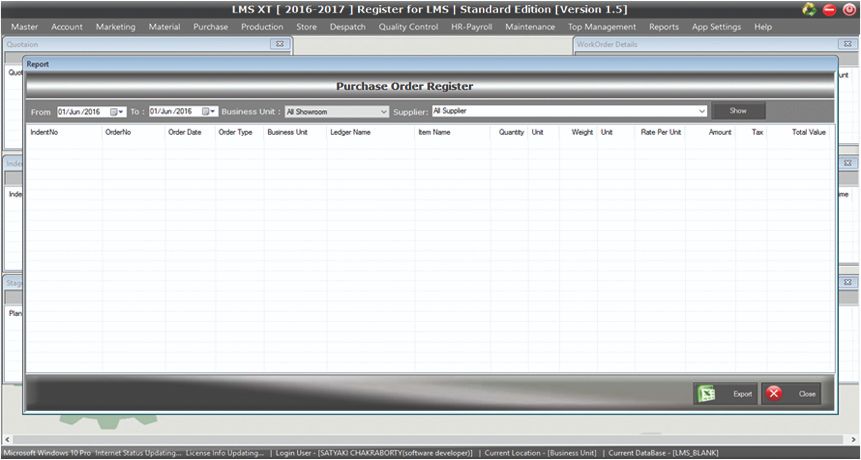Click the 'Purchase Order Register' heading

(x=405, y=86)
